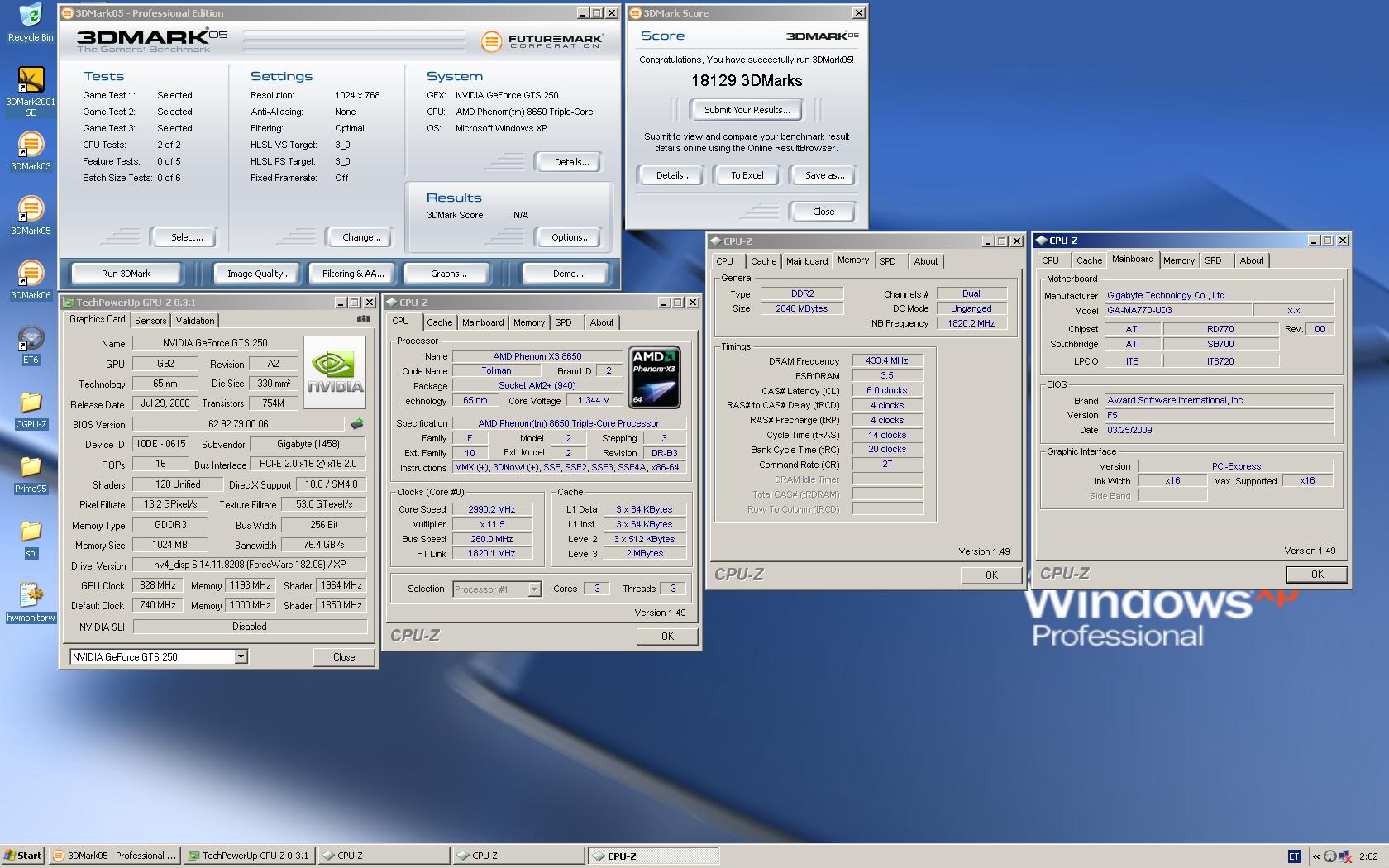Open the spi desktop folder
The width and height of the screenshot is (1389, 868).
[x=31, y=538]
